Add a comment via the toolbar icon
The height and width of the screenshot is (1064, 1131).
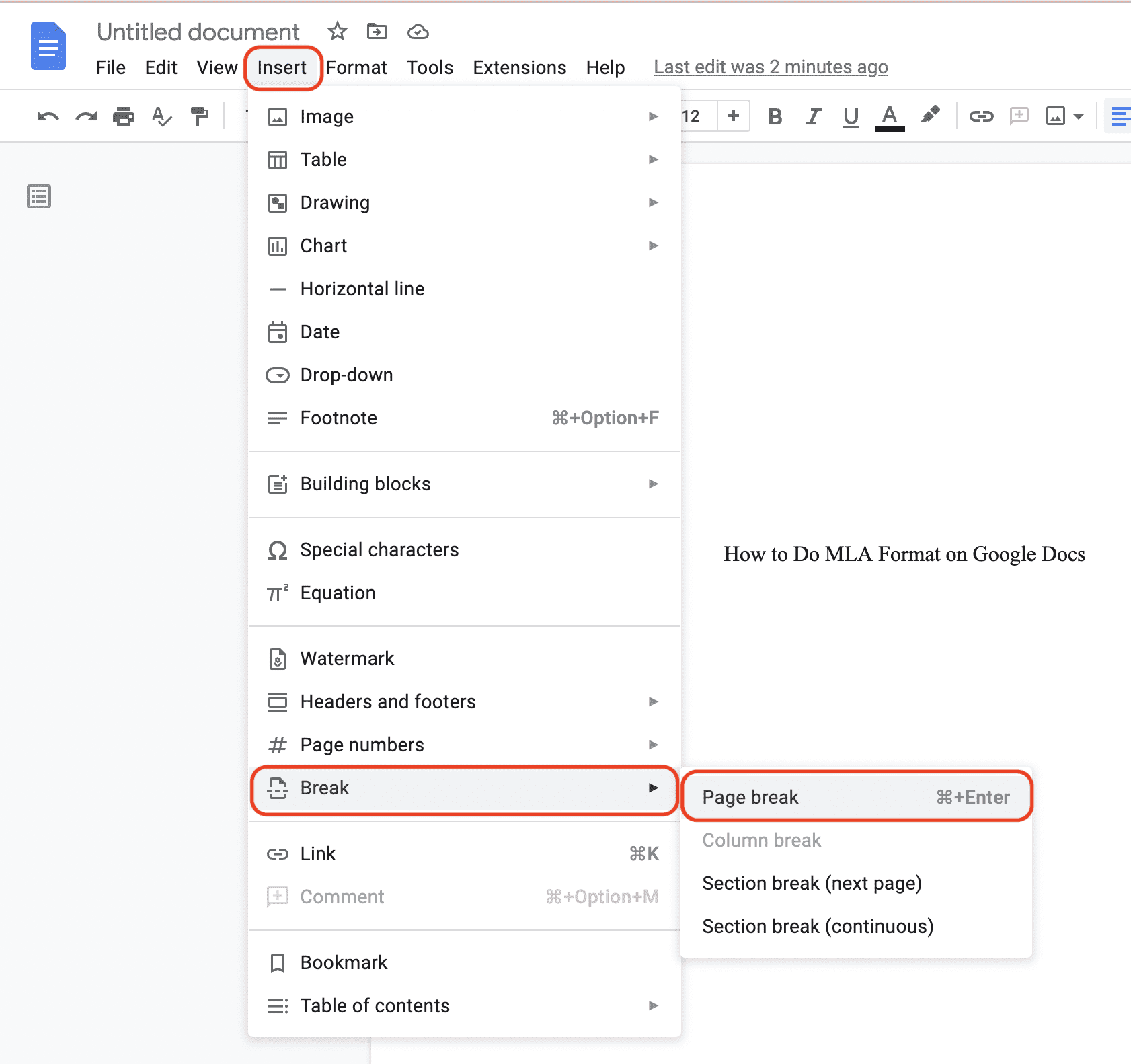1019,116
